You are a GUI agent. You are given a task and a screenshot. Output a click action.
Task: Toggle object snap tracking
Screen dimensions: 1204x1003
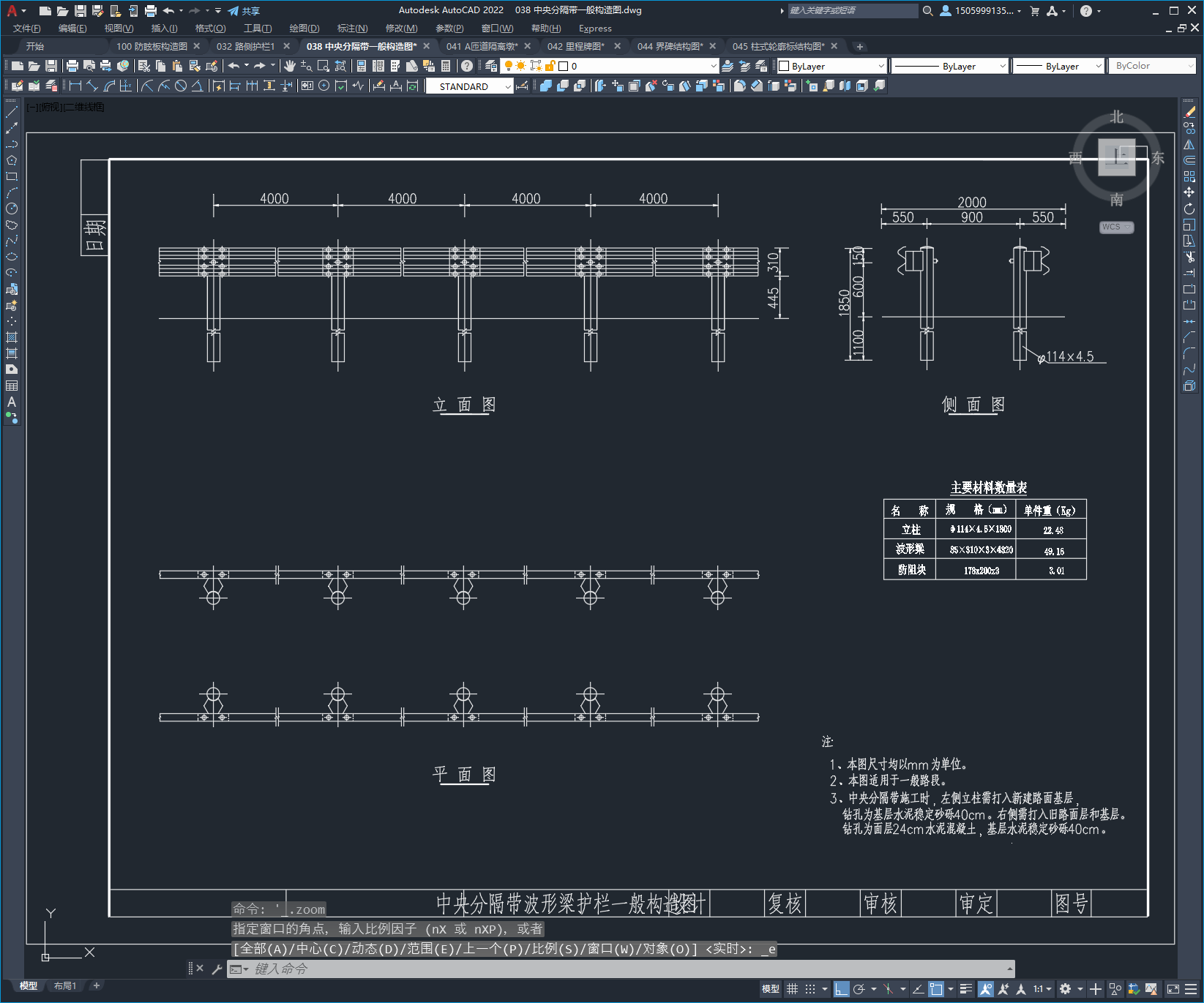[918, 989]
